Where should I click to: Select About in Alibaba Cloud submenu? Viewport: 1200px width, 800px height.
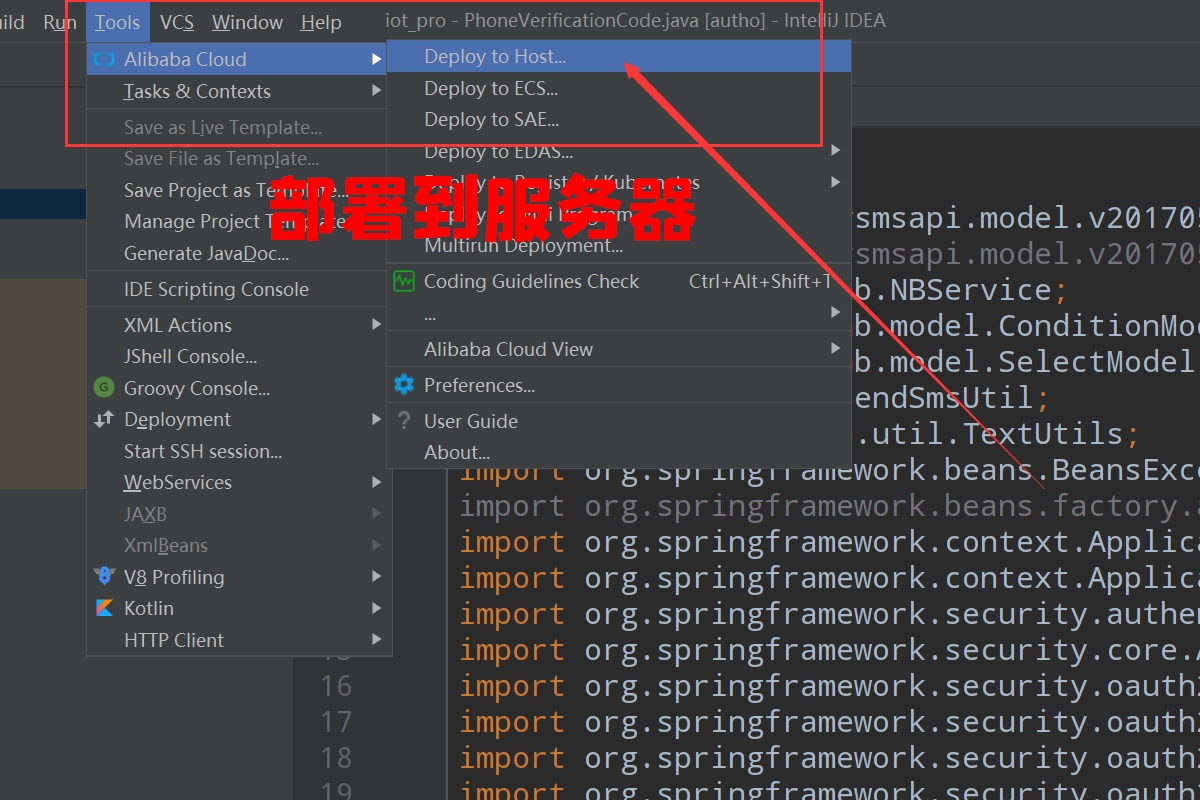click(x=618, y=452)
